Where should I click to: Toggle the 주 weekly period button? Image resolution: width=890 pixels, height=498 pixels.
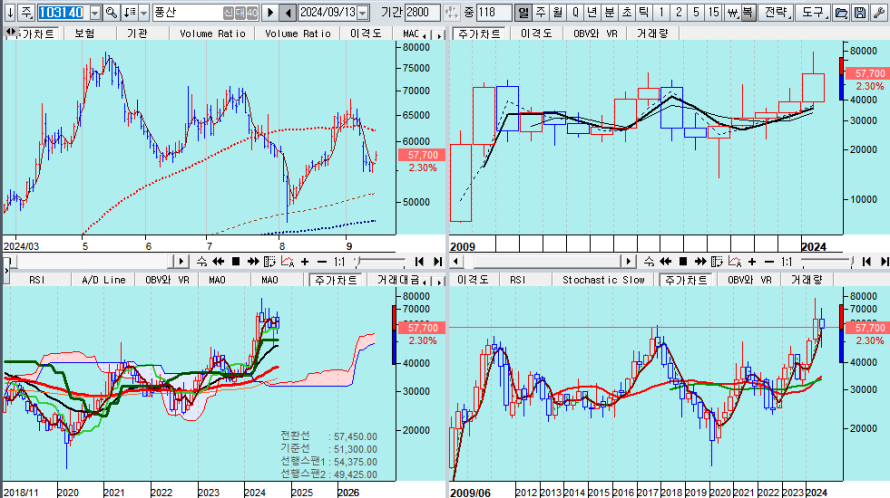click(x=540, y=12)
